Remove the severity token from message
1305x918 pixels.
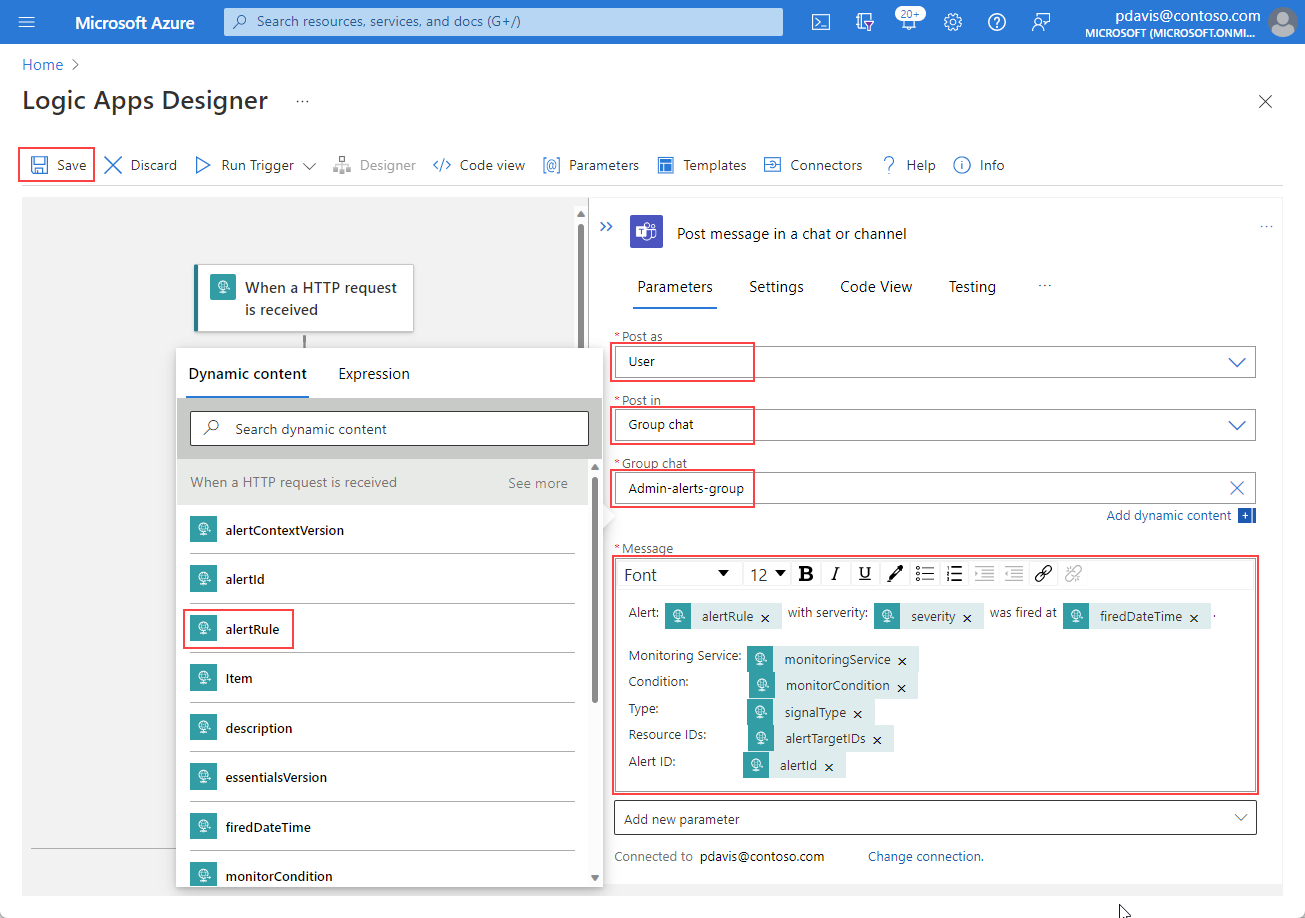967,618
